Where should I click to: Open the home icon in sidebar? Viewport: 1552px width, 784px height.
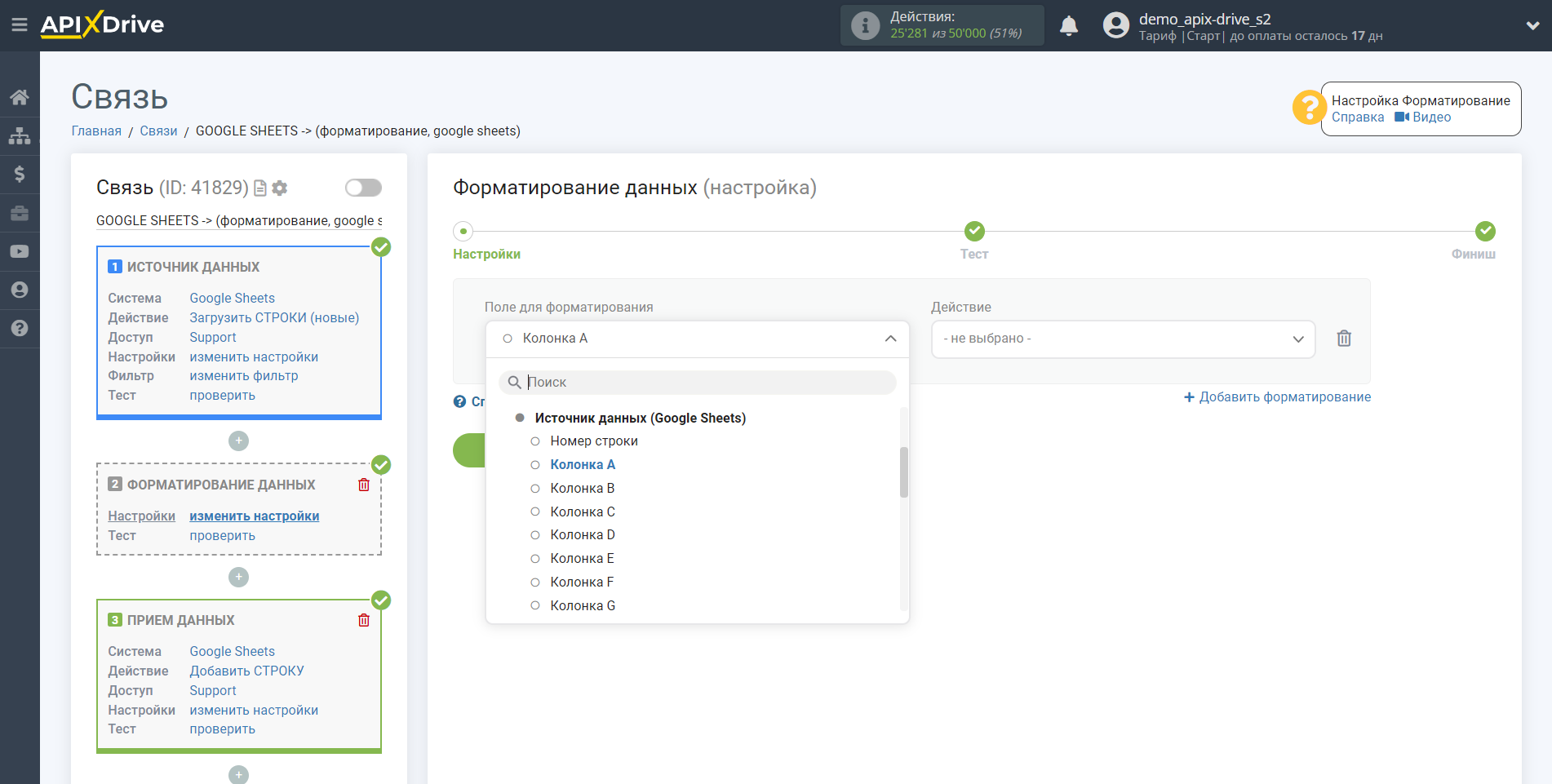[x=20, y=97]
